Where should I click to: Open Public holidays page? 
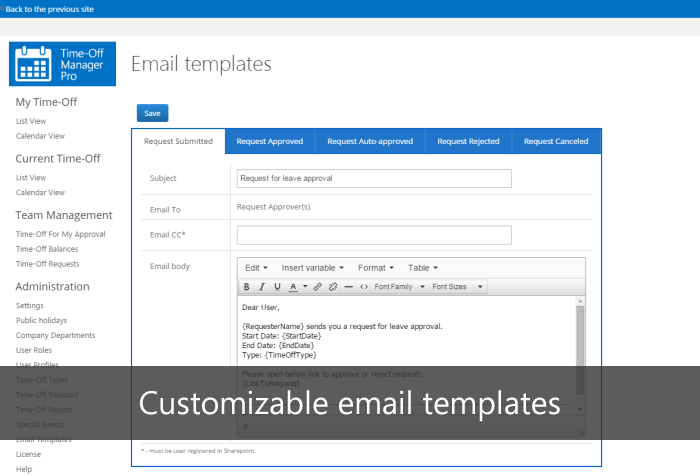pyautogui.click(x=41, y=320)
